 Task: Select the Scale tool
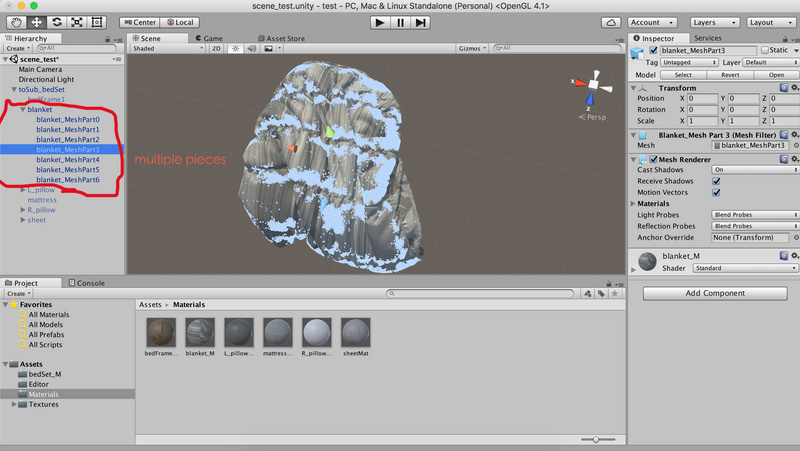[x=77, y=22]
